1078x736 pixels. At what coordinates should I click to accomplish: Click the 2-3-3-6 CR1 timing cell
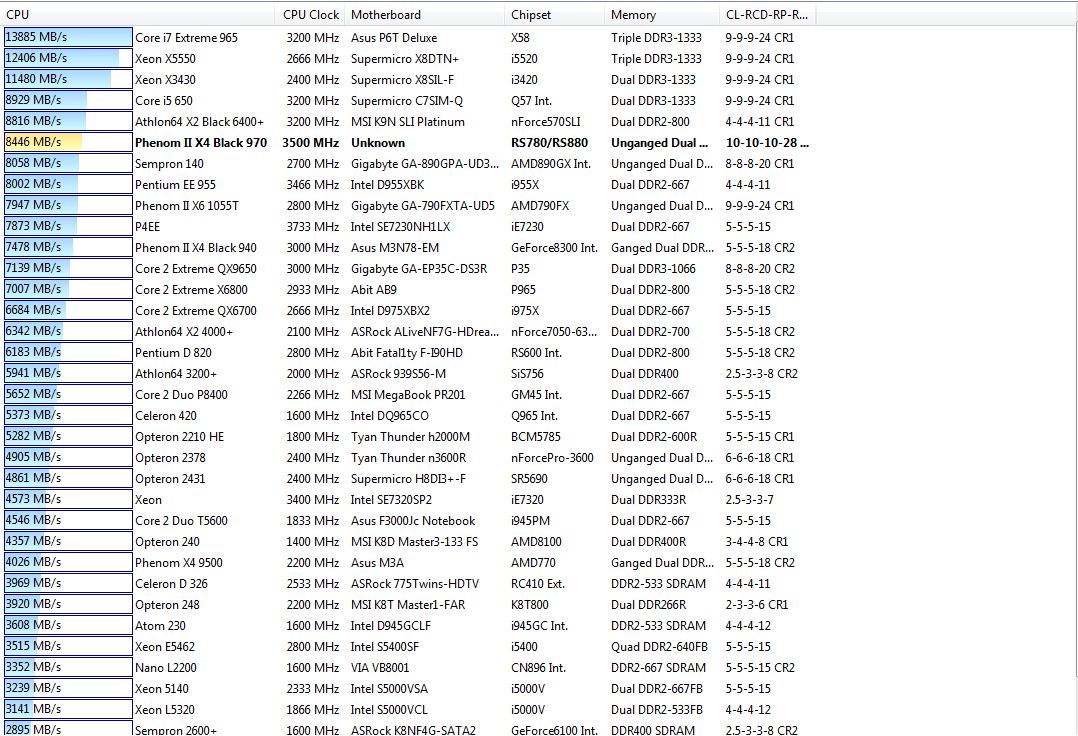coord(757,604)
